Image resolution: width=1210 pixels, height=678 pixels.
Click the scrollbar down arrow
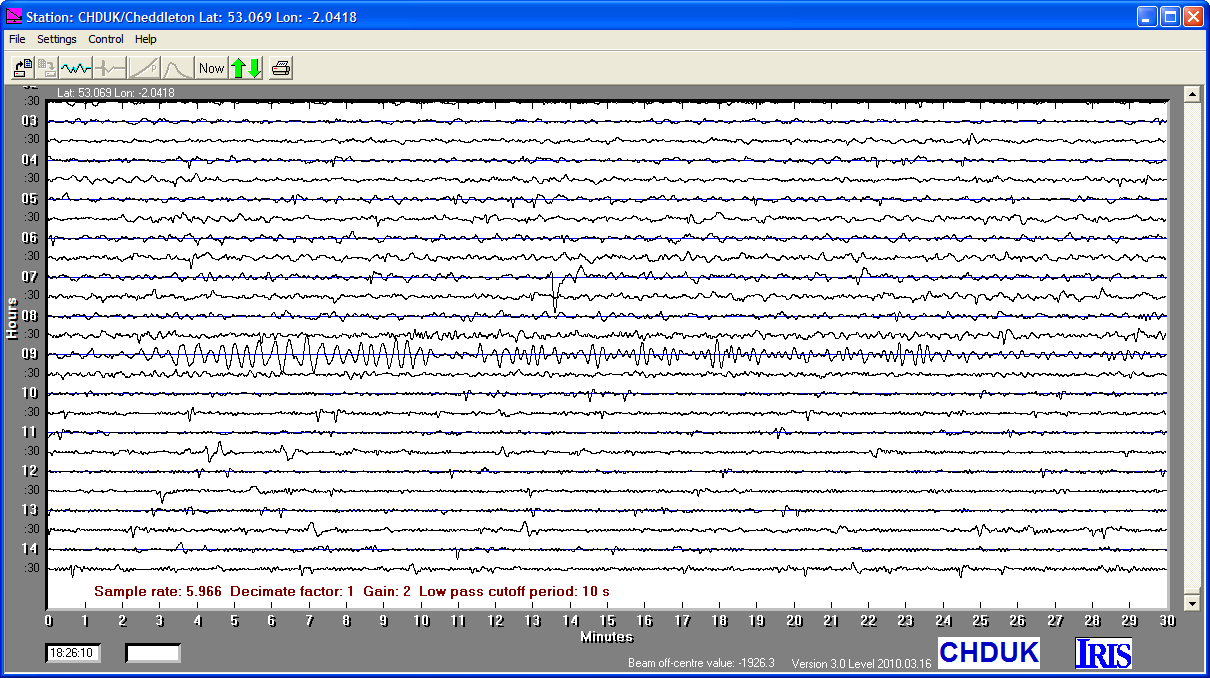pos(1191,603)
